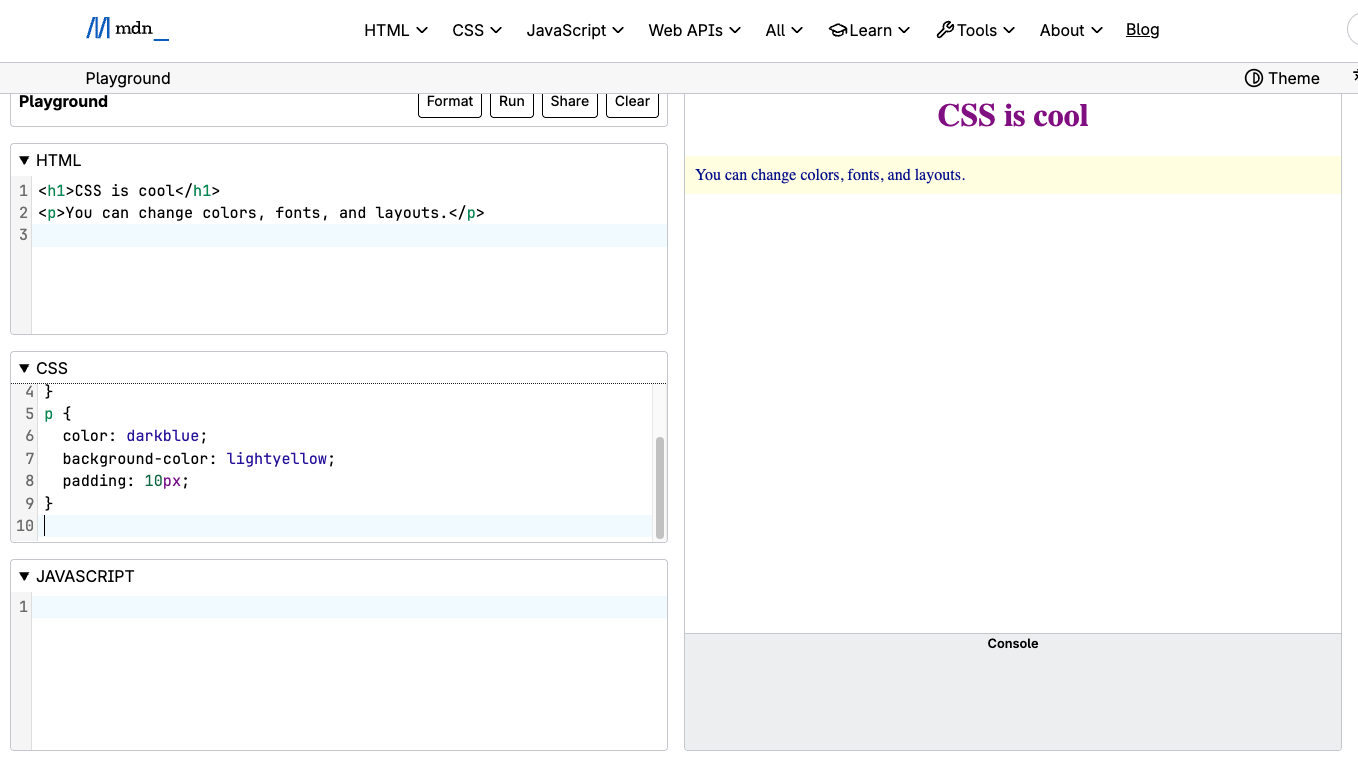Expand the All navigation menu
Viewport: 1358px width, 761px height.
pos(784,30)
